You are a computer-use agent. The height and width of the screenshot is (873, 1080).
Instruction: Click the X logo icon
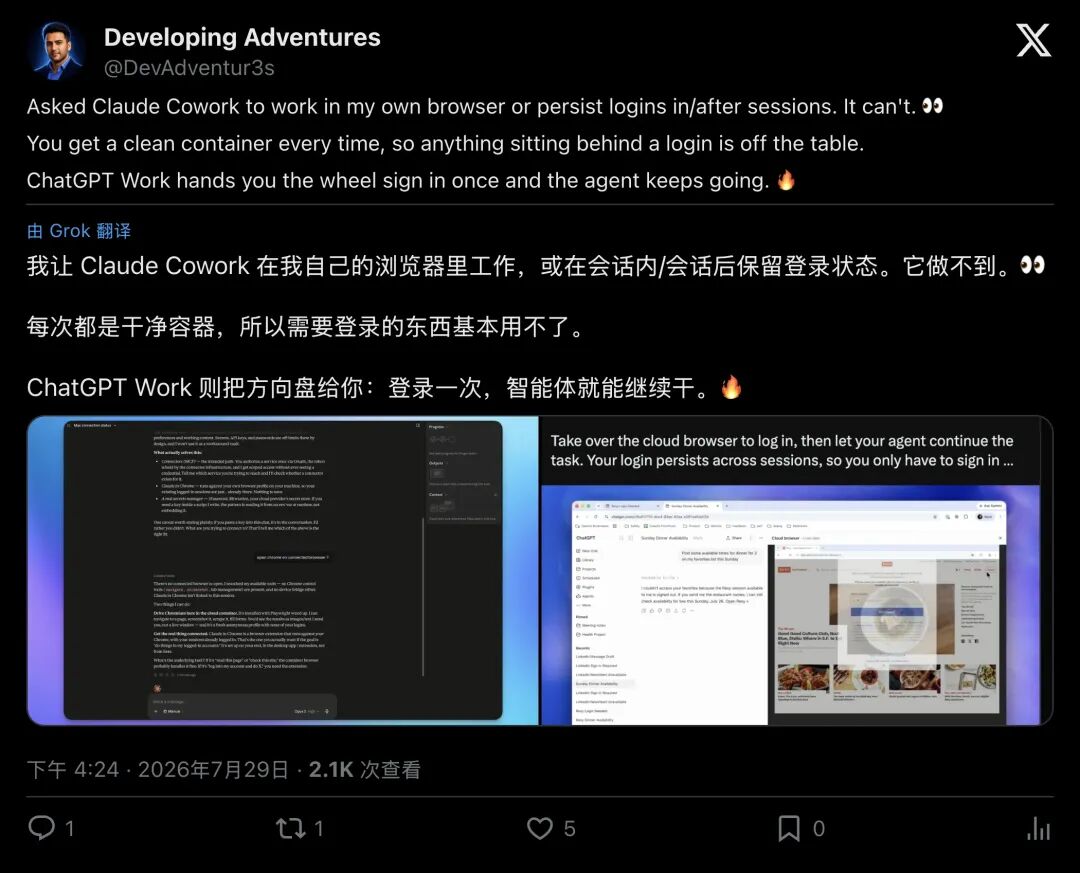tap(1033, 41)
